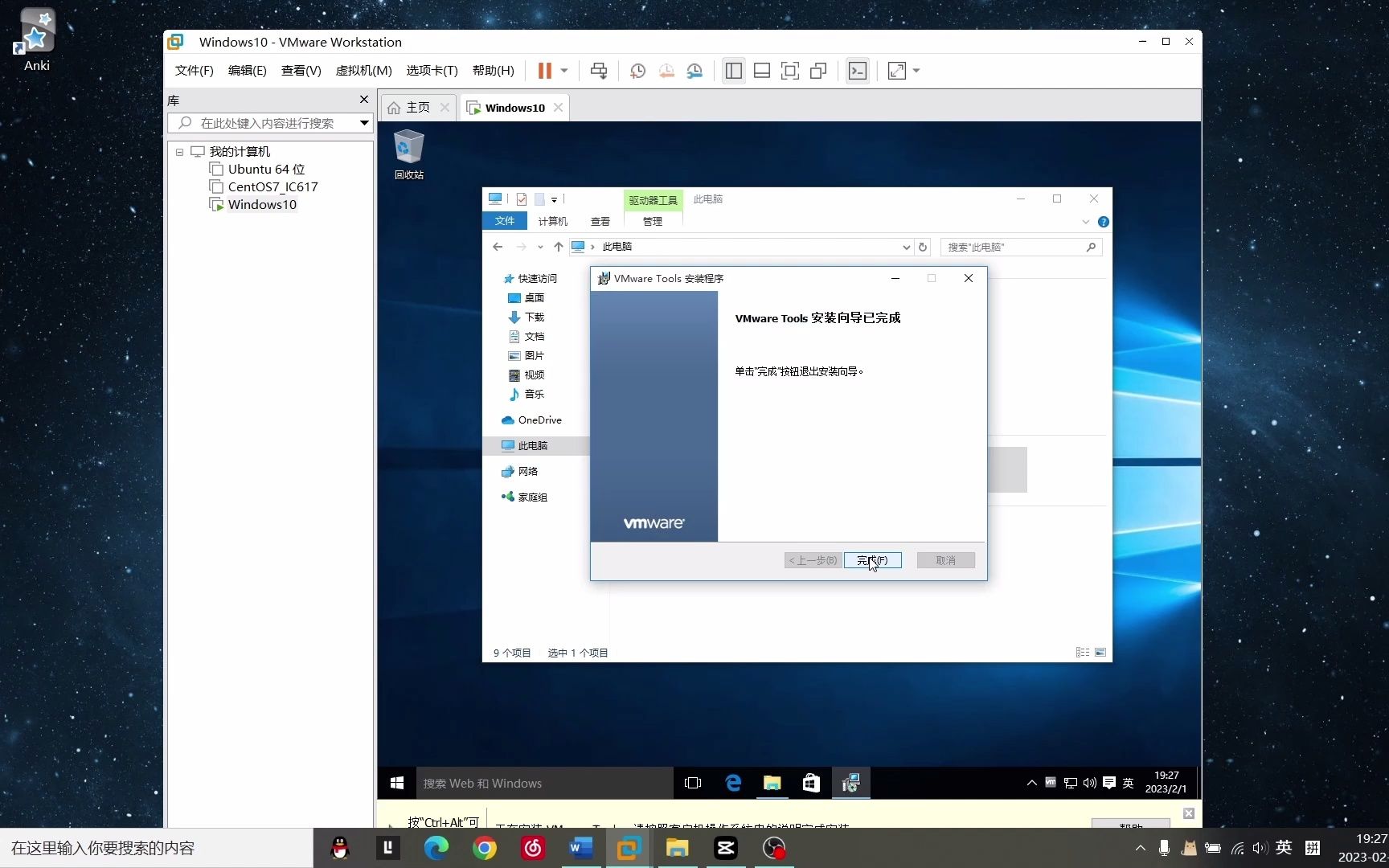Open the 编辑(E) menu
Image resolution: width=1389 pixels, height=868 pixels.
pos(247,71)
